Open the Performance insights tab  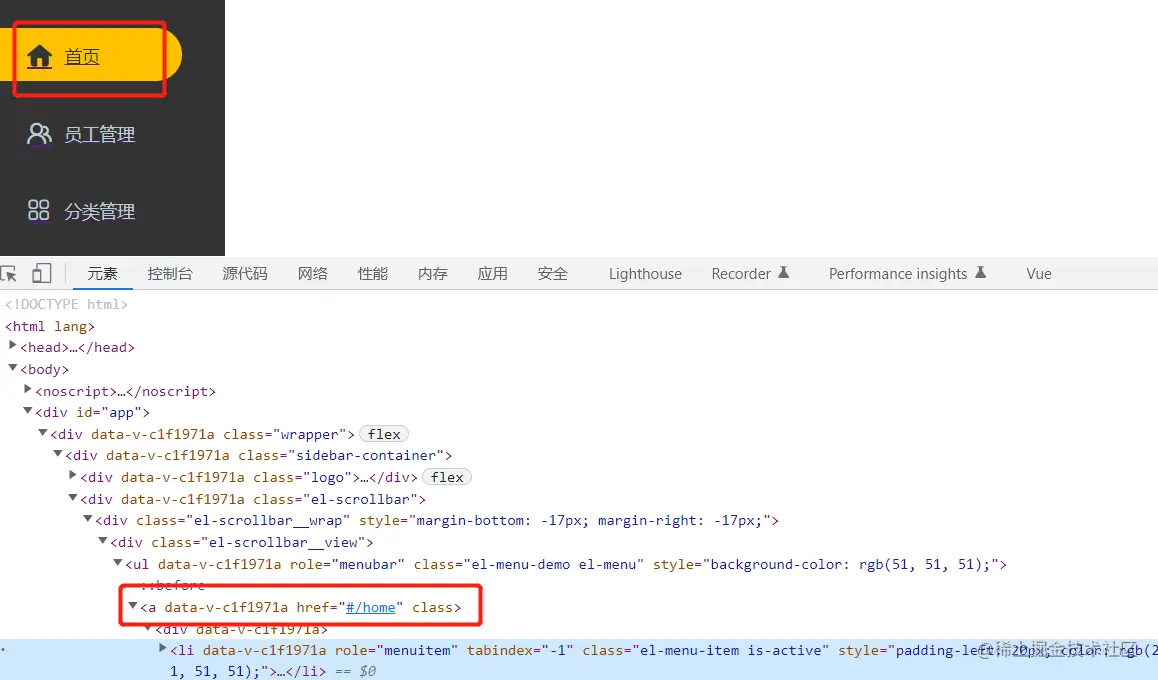(x=897, y=274)
